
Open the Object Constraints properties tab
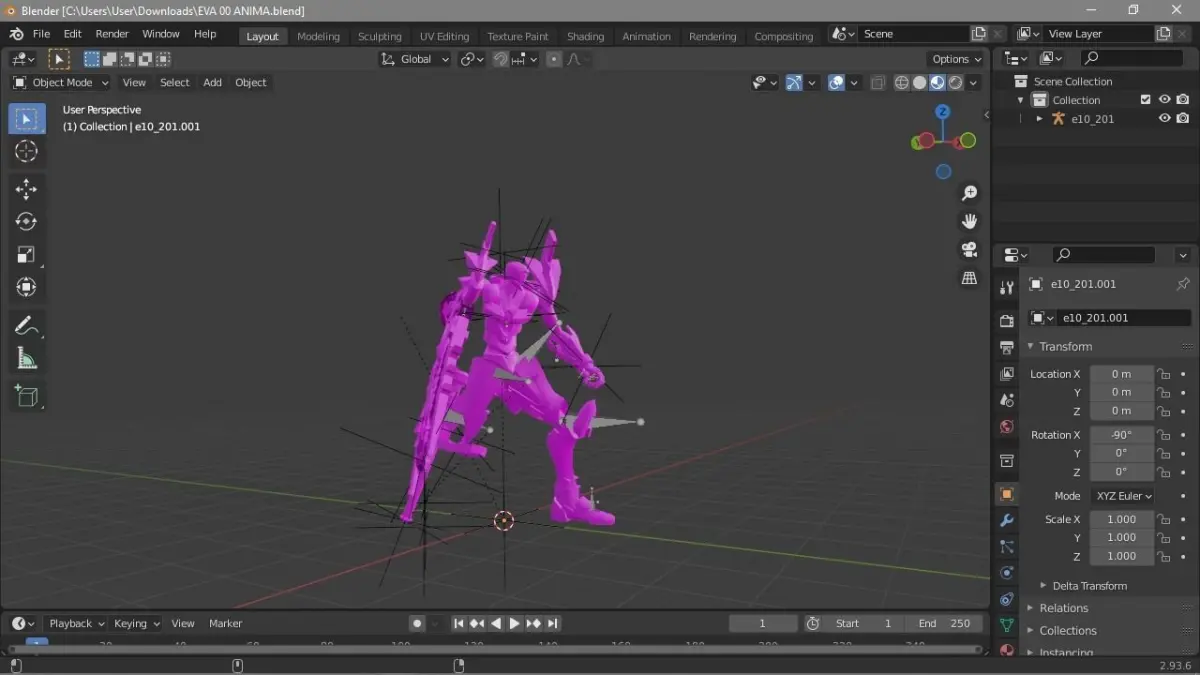pos(1007,599)
